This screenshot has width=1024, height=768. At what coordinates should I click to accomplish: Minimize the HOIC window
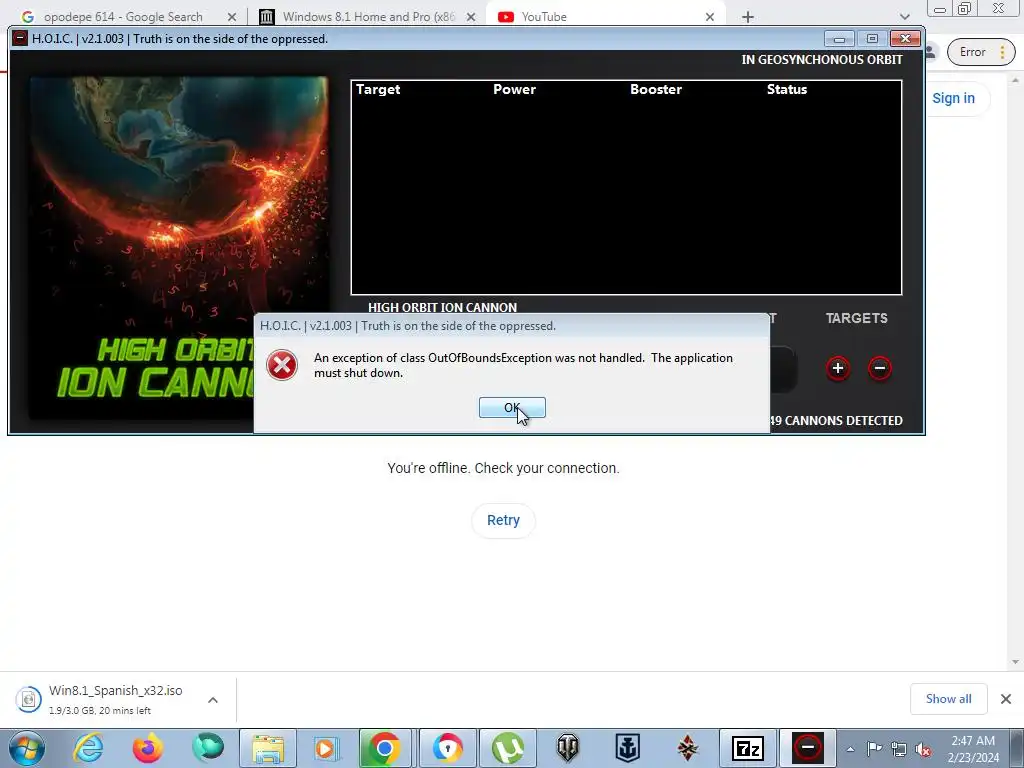pos(839,39)
